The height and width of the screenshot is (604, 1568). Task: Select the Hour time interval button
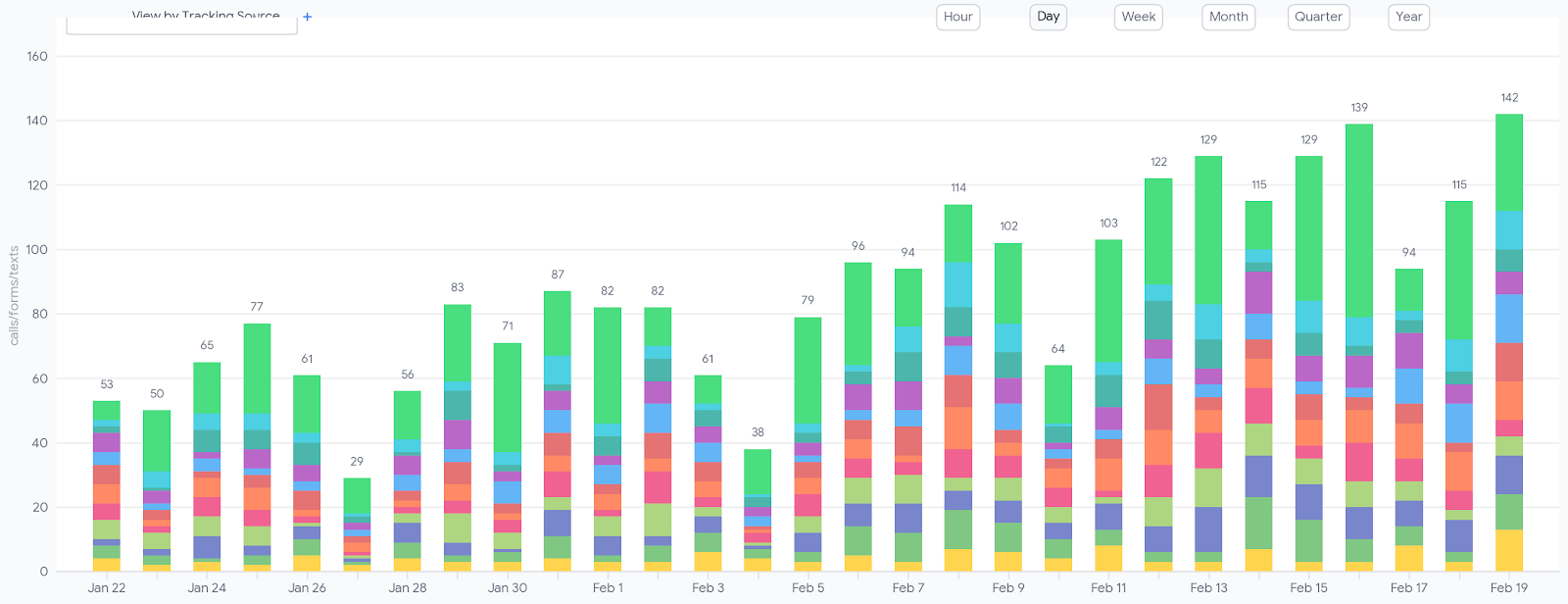tap(957, 17)
